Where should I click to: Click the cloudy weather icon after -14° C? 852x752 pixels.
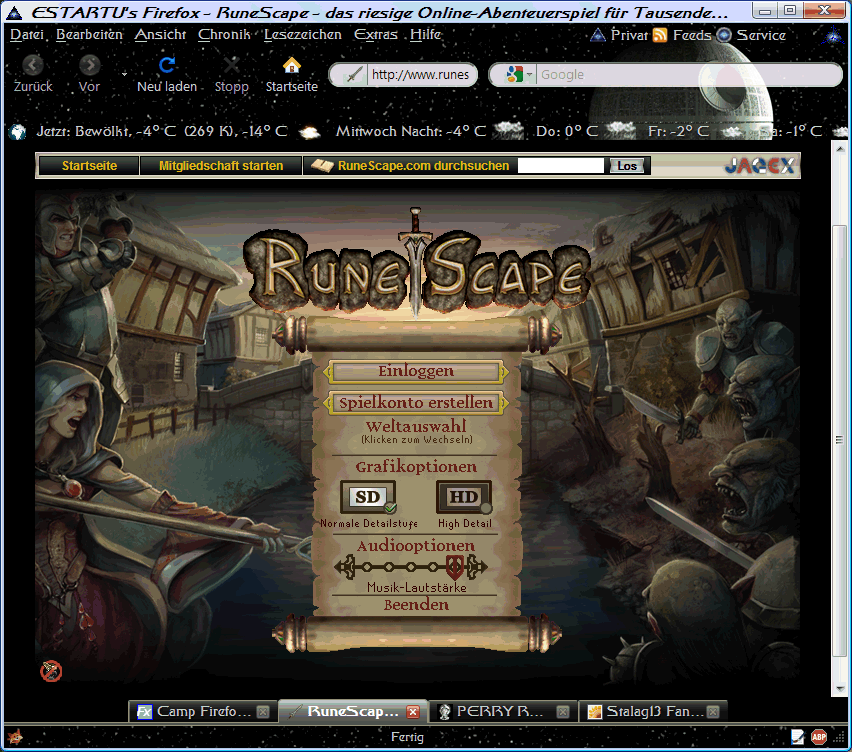(309, 132)
